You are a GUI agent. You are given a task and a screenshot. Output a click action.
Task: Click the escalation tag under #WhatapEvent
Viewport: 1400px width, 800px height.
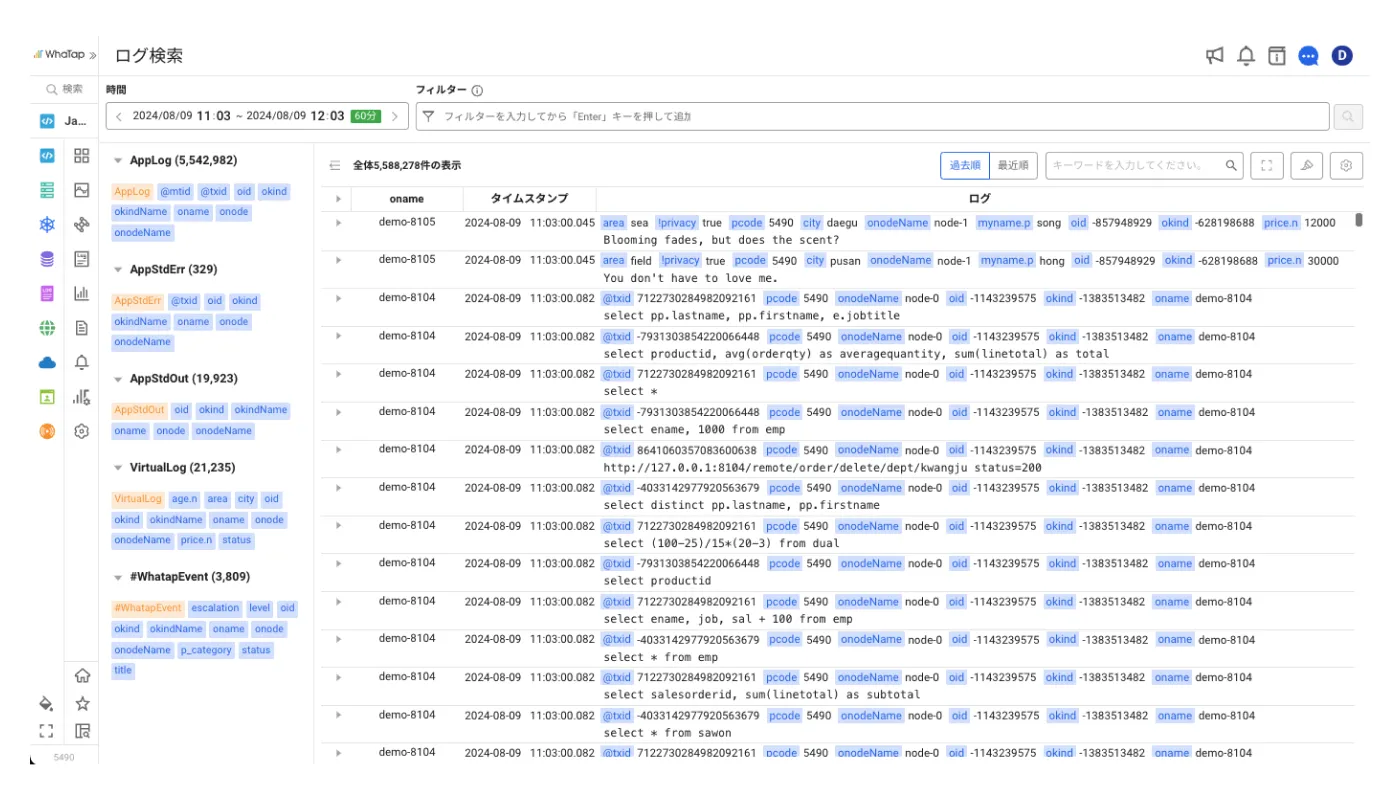215,608
